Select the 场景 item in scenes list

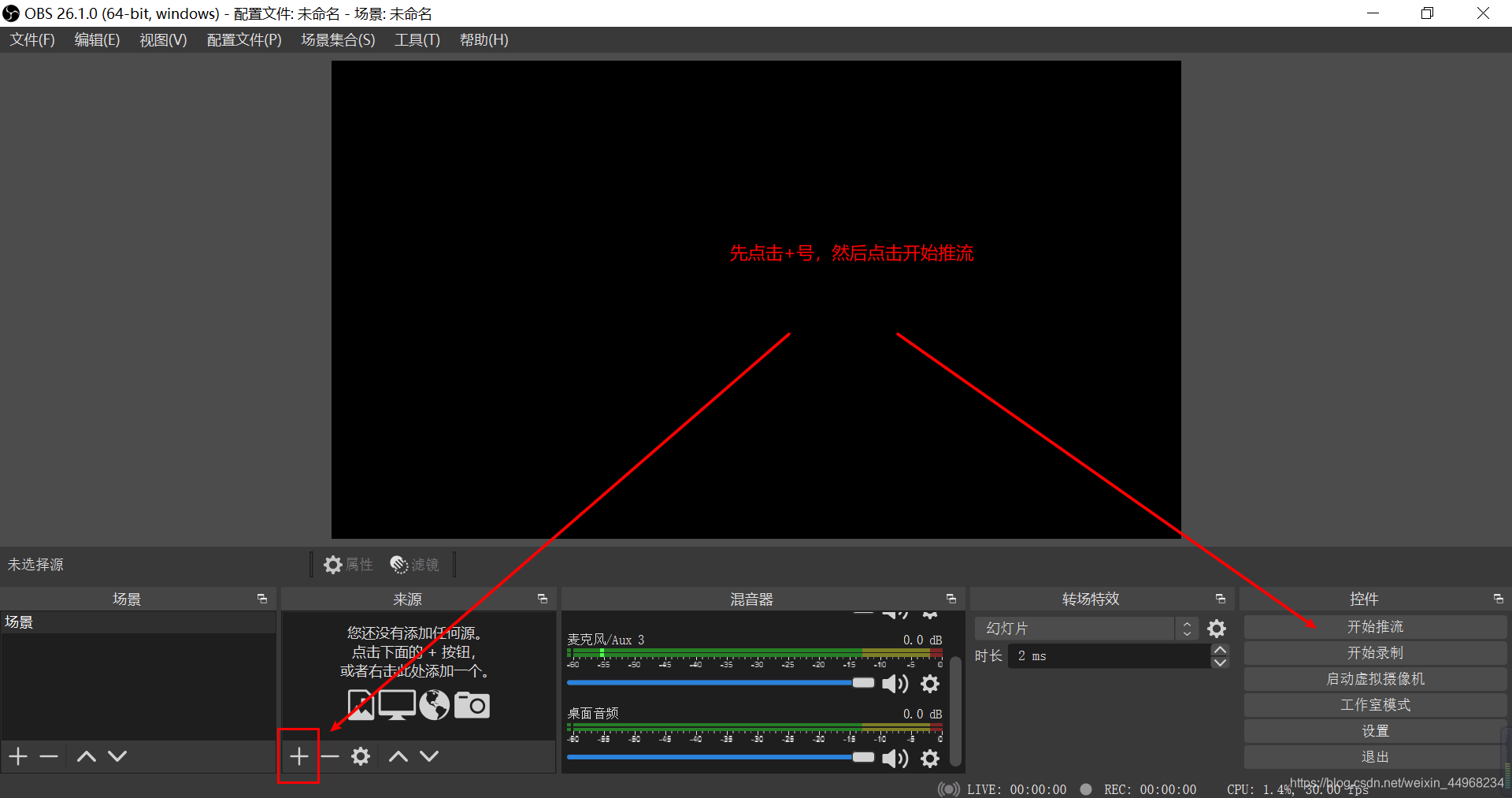coord(139,622)
